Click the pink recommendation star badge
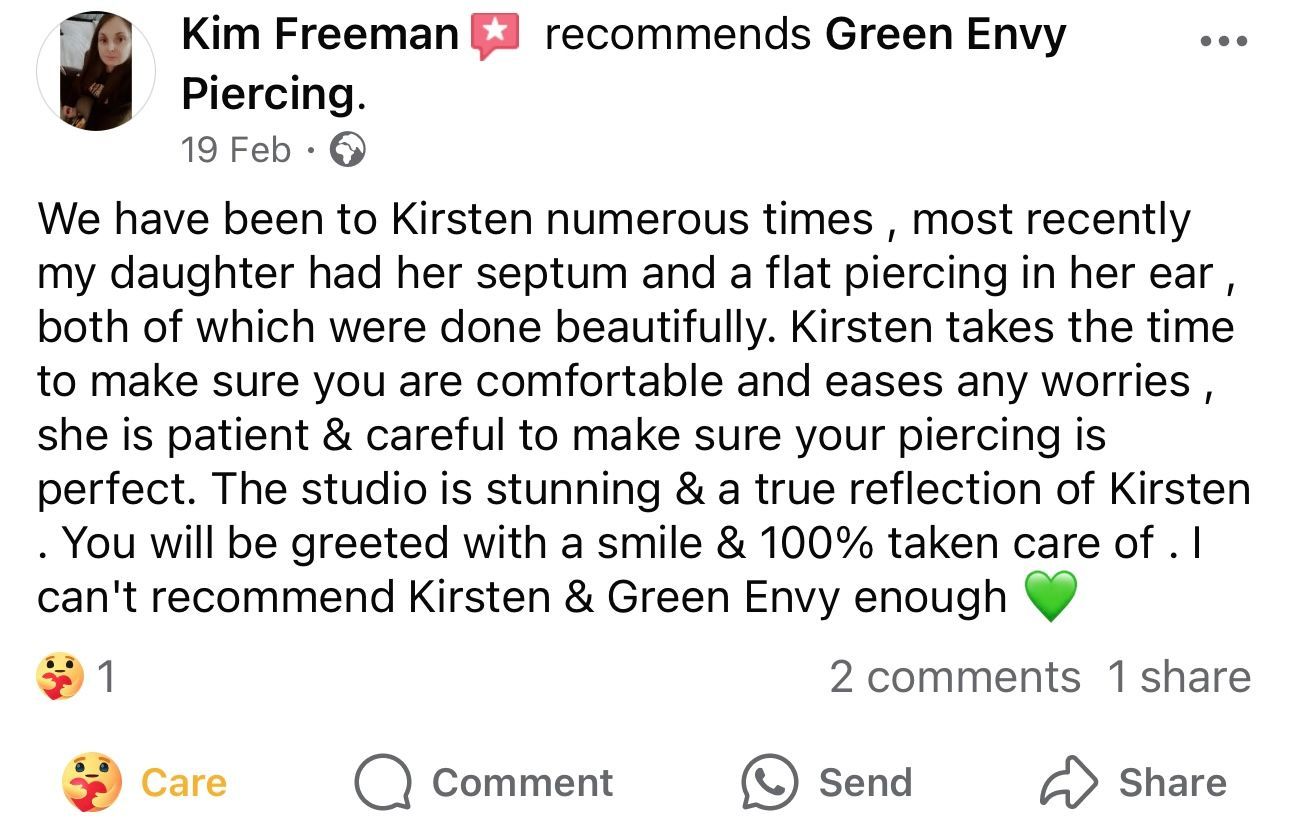Screen dimensions: 1290x818 coord(495,37)
